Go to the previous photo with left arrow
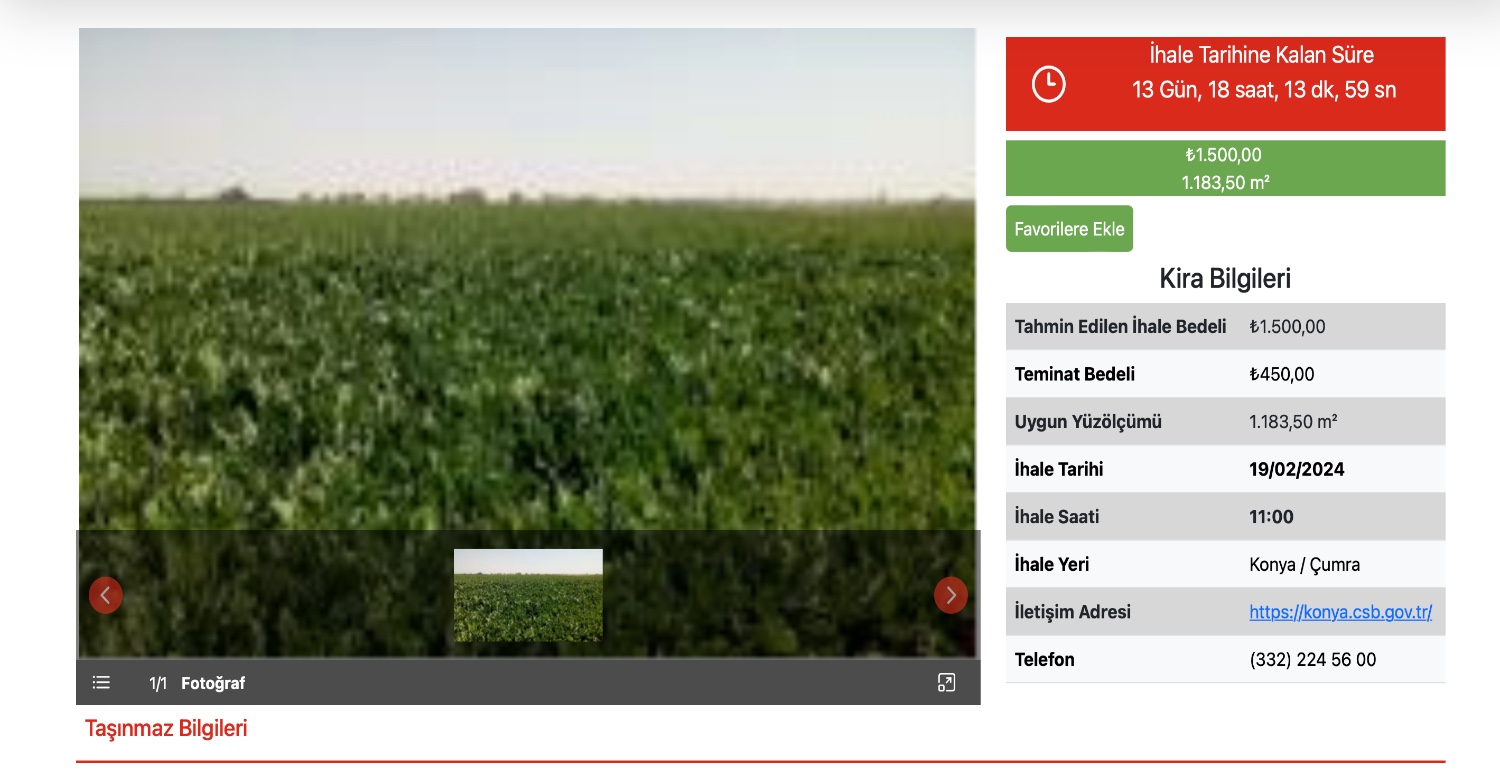This screenshot has width=1500, height=775. coord(106,595)
